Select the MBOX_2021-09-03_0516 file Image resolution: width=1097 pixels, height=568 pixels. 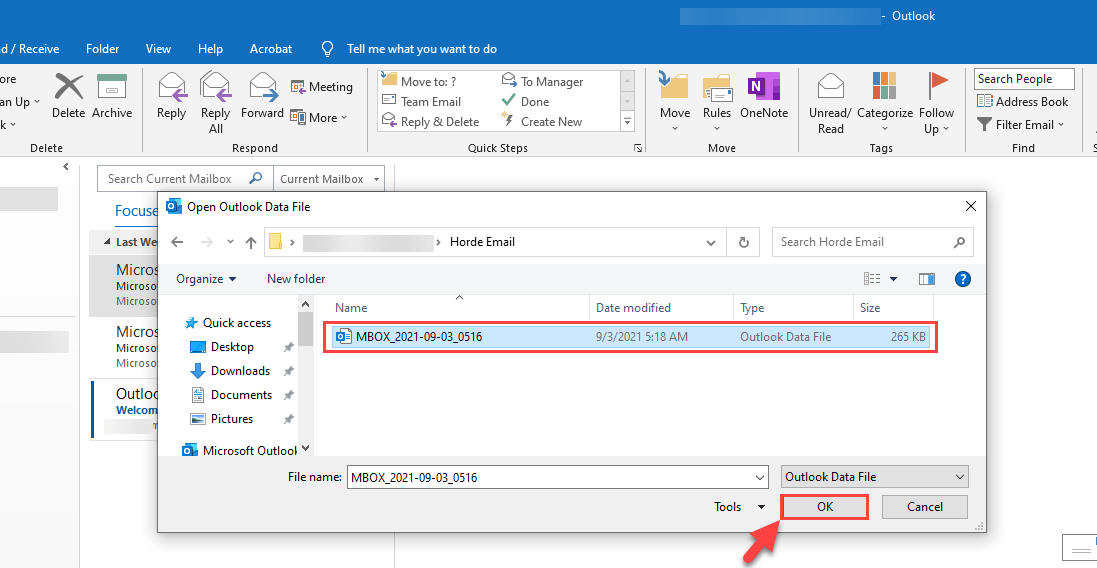(x=631, y=337)
